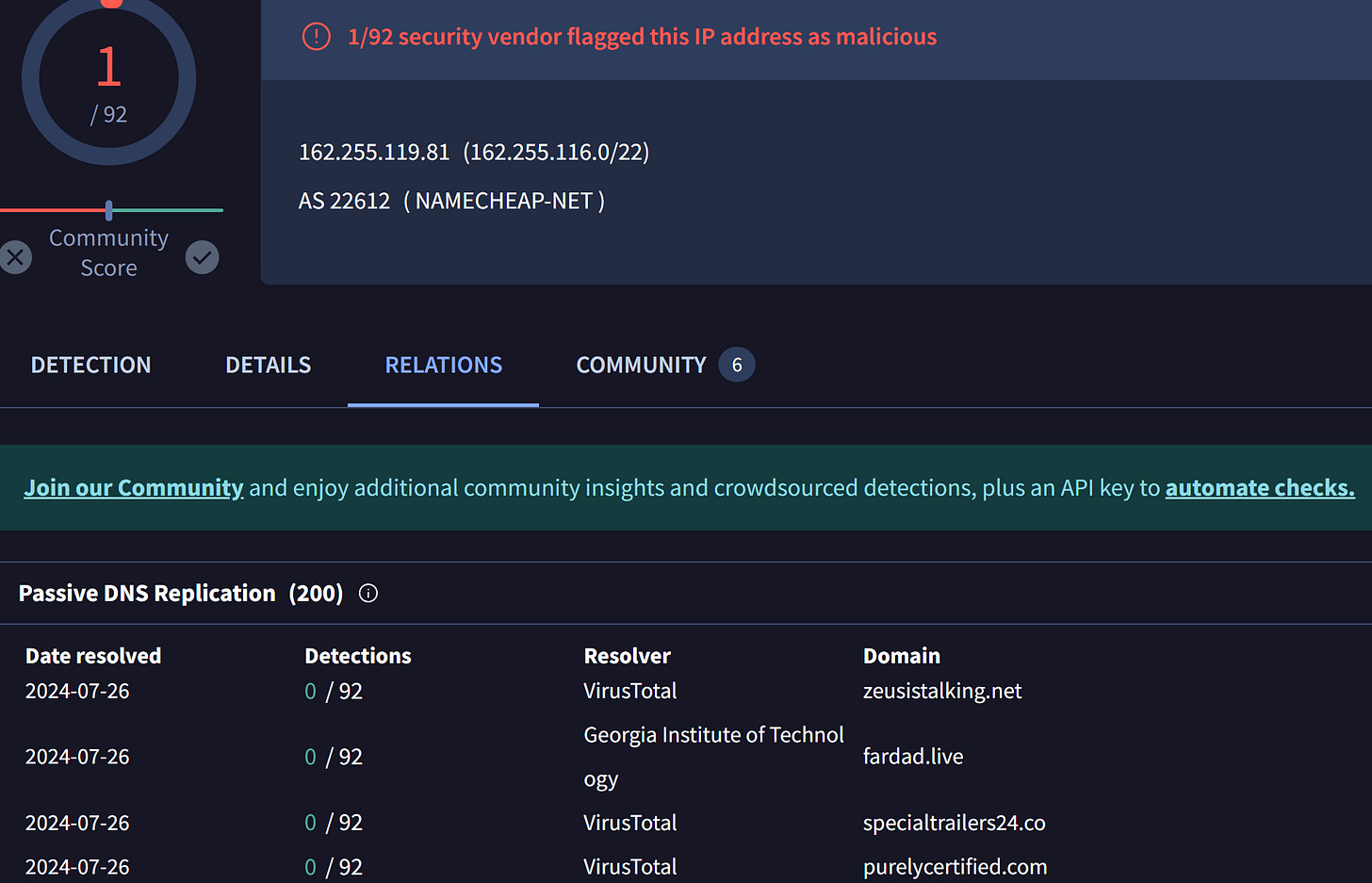Open the COMMUNITY tab
1372x883 pixels.
point(641,365)
